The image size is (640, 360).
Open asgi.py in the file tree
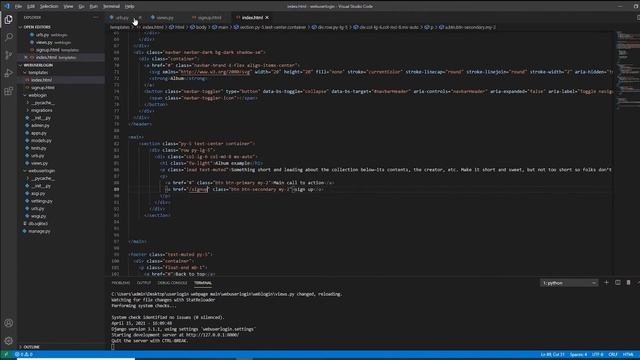click(38, 193)
